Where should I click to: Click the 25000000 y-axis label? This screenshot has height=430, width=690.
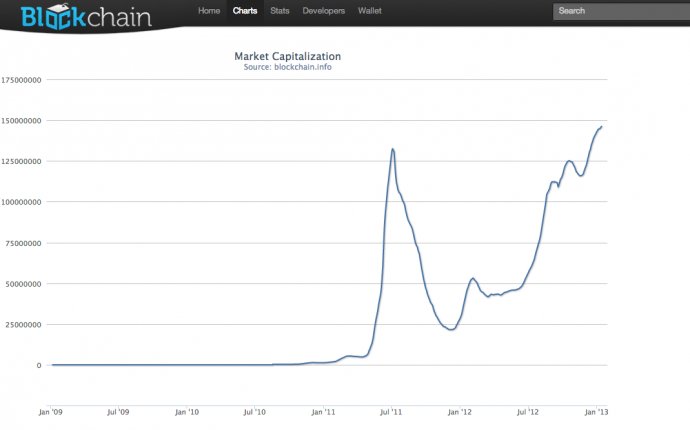tap(23, 325)
